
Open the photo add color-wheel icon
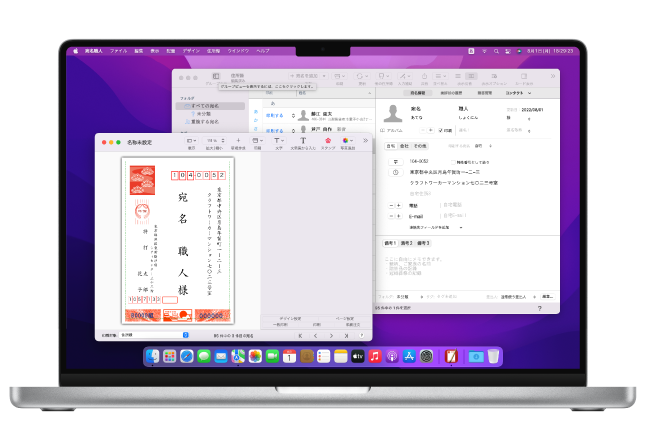(346, 141)
